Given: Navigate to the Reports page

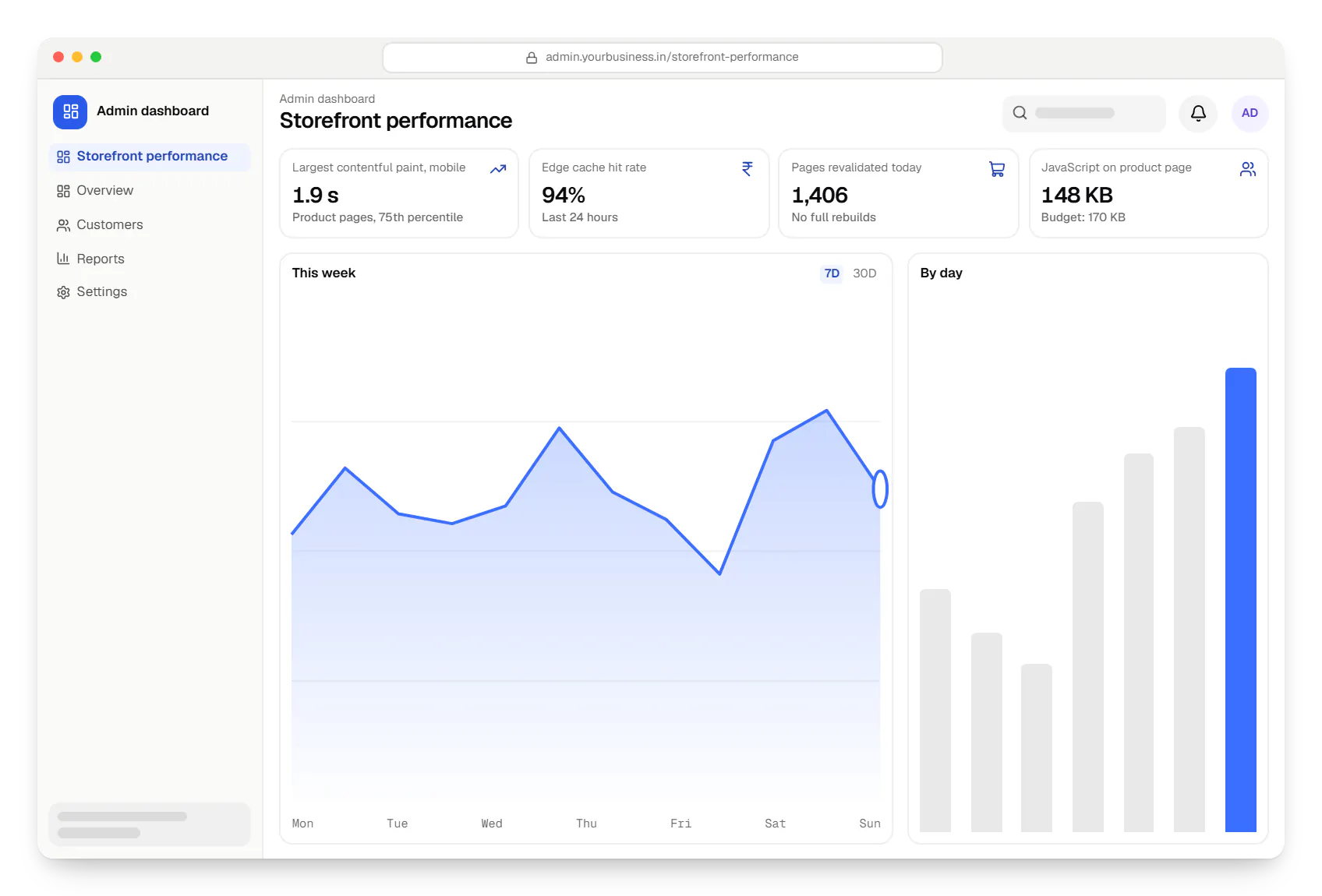Looking at the screenshot, I should (150, 259).
